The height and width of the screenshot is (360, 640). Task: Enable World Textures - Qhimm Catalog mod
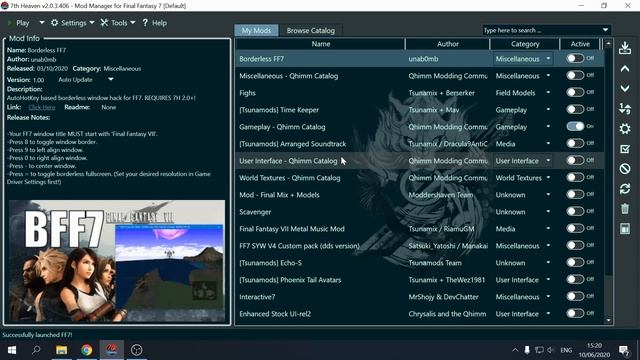[575, 178]
